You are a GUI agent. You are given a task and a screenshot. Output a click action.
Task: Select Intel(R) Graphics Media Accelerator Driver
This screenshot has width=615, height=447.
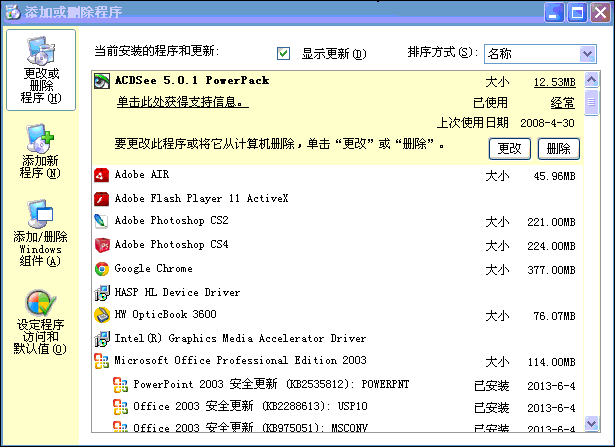pos(338,339)
